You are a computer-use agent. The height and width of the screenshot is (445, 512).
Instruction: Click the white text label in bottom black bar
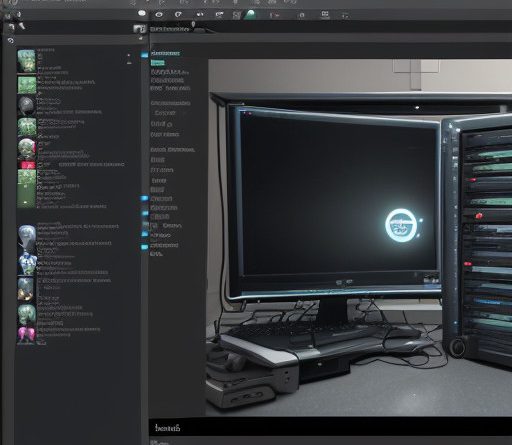(168, 428)
